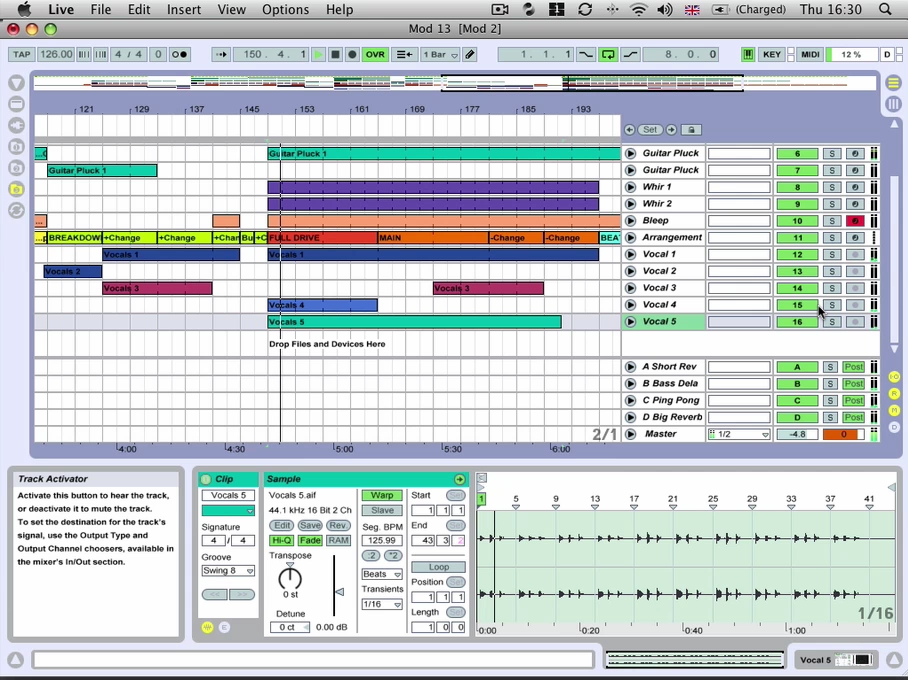
Task: Stop playback with the Stop button
Action: click(335, 54)
